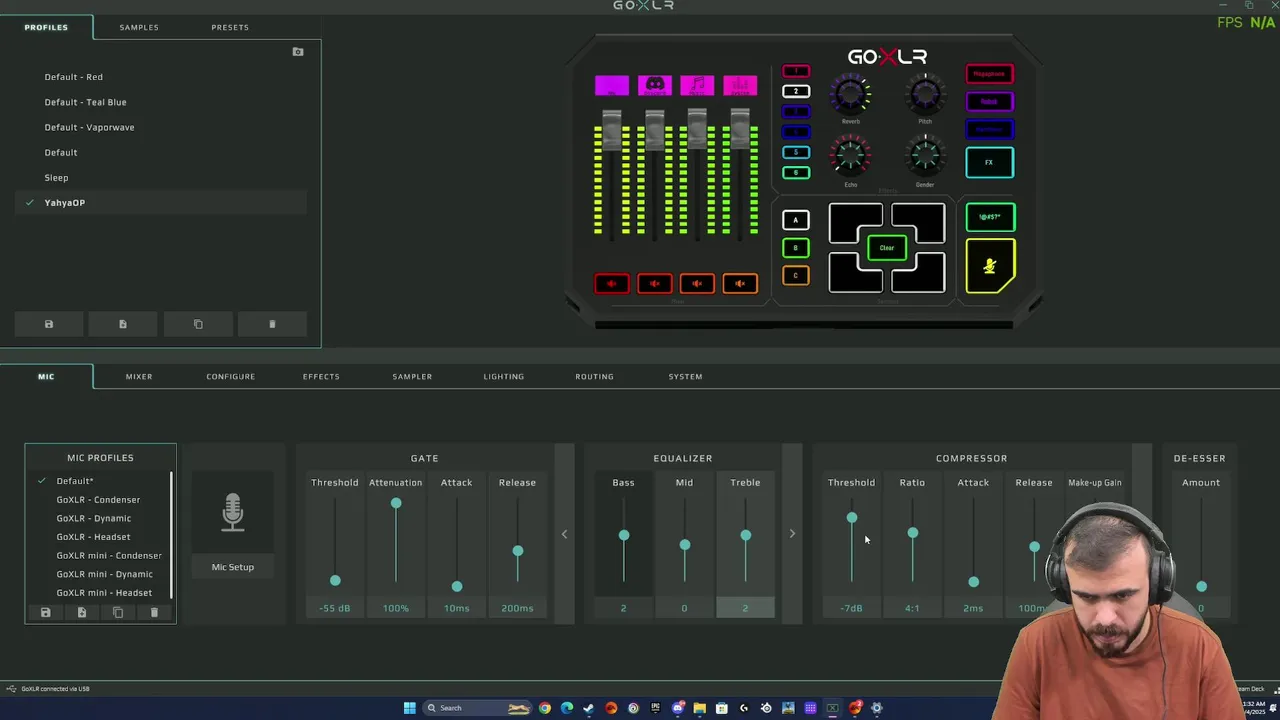The height and width of the screenshot is (720, 1280).
Task: Show next equalizer bands with right arrow
Action: click(792, 534)
